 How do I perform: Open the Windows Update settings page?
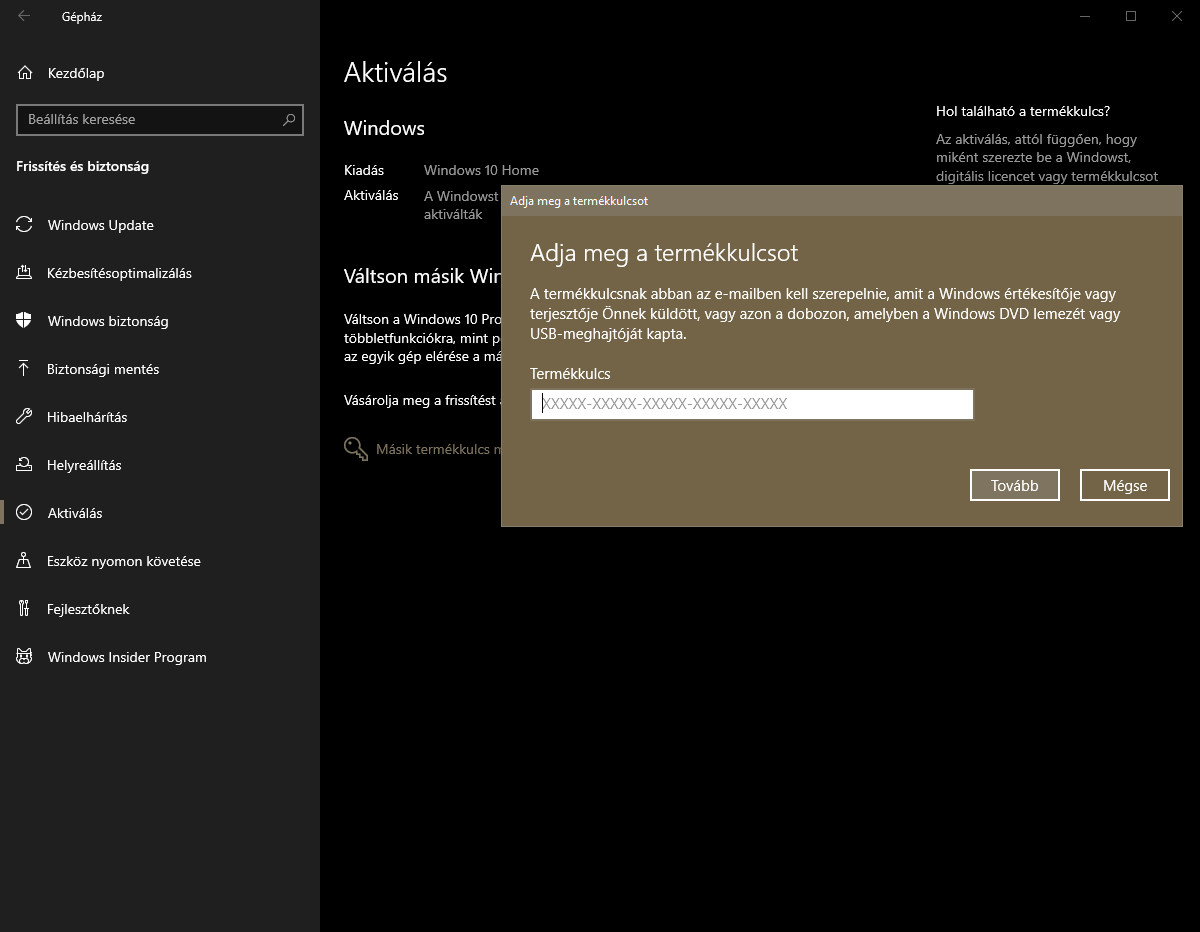160,225
